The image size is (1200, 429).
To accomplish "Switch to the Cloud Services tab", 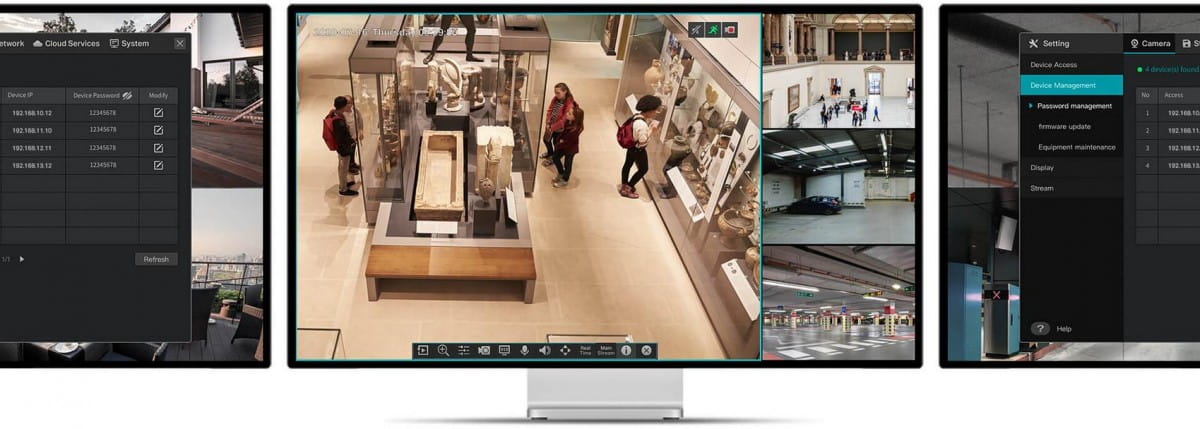I will coord(67,44).
